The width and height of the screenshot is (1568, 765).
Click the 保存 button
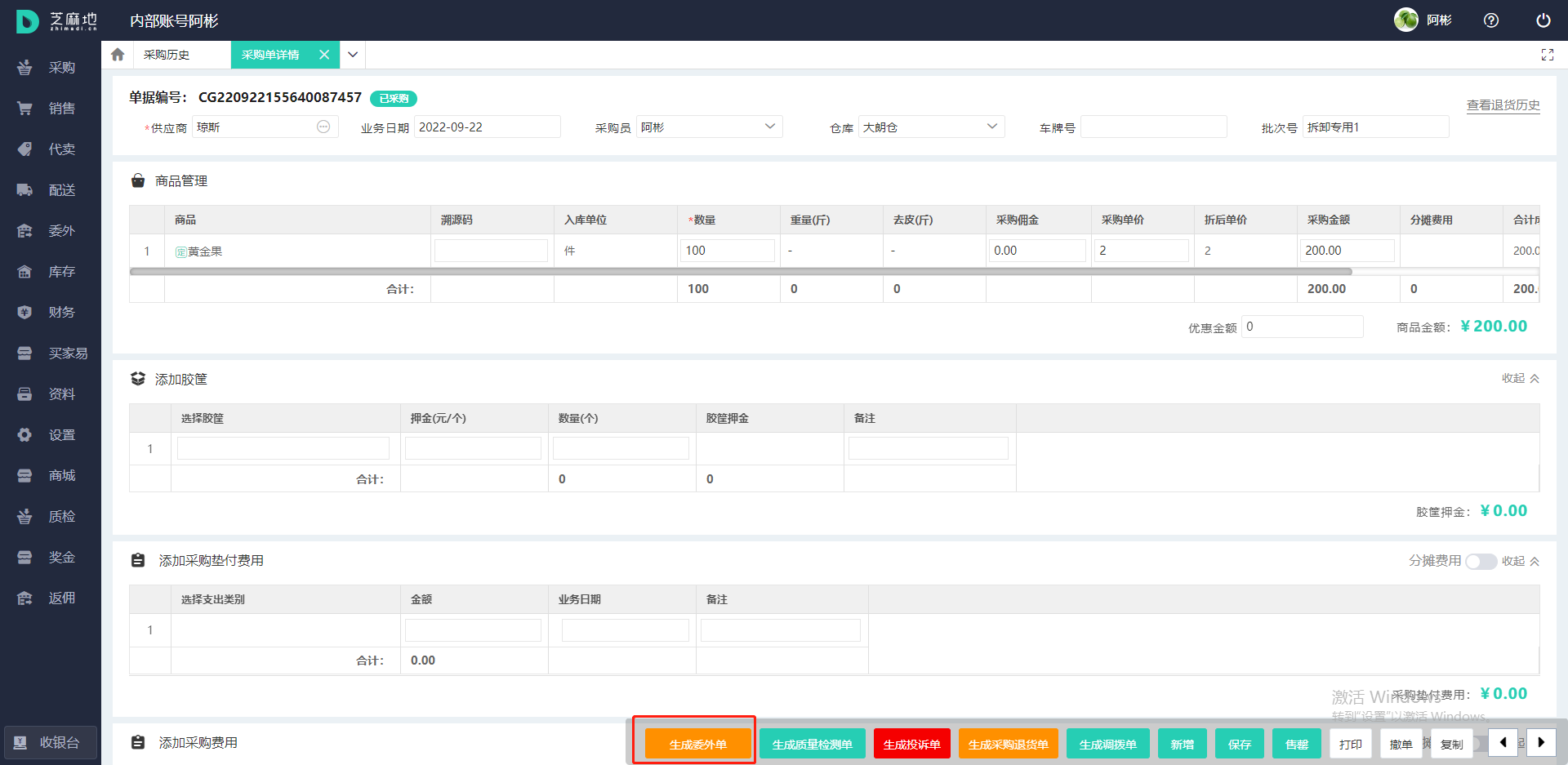[1240, 744]
